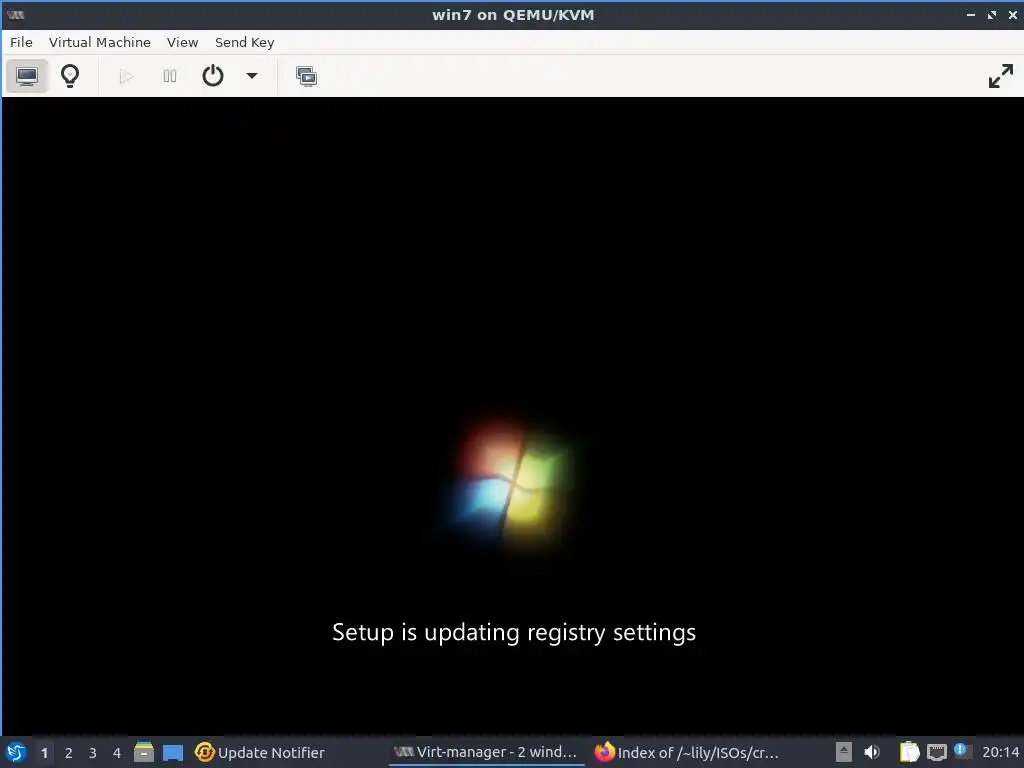Expand the shutdown options dropdown arrow

[x=251, y=76]
